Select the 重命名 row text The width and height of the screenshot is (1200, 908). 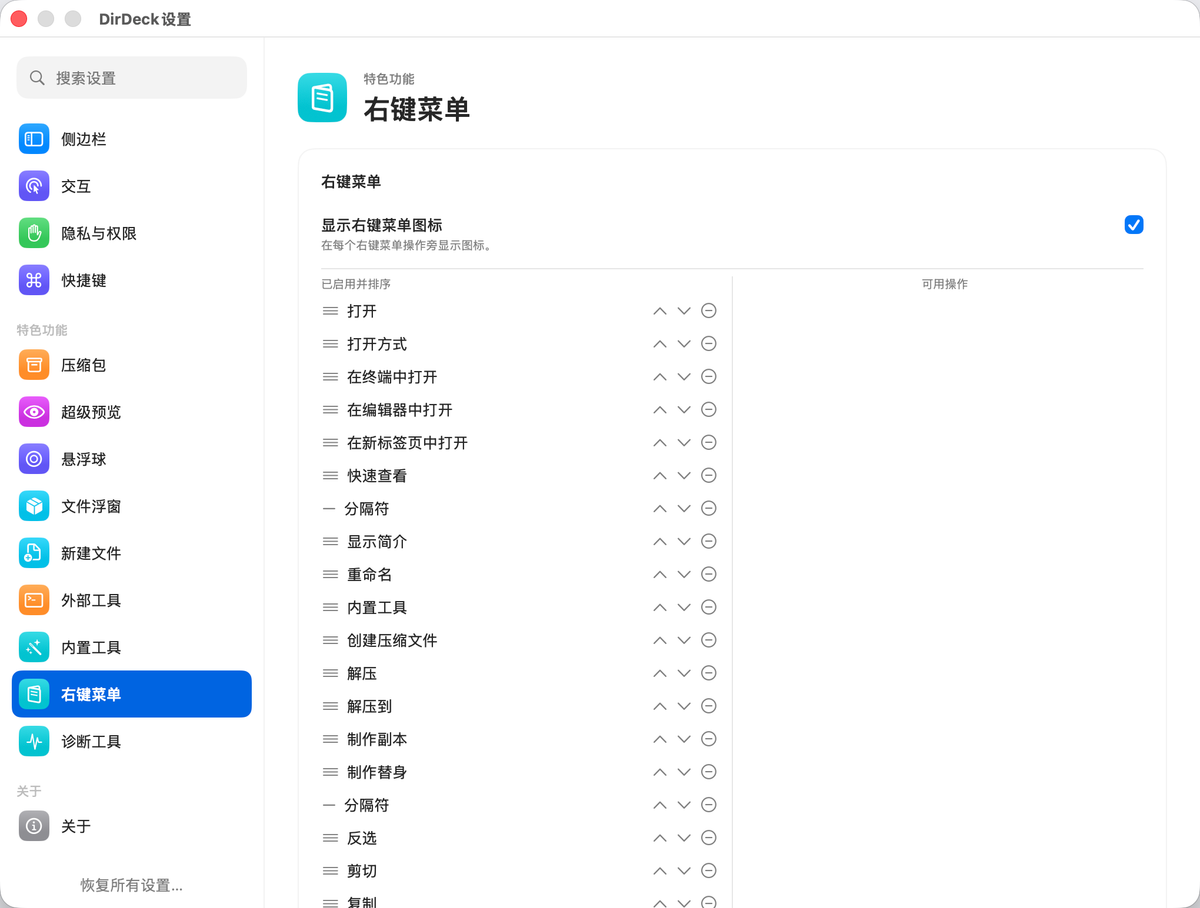[x=369, y=574]
